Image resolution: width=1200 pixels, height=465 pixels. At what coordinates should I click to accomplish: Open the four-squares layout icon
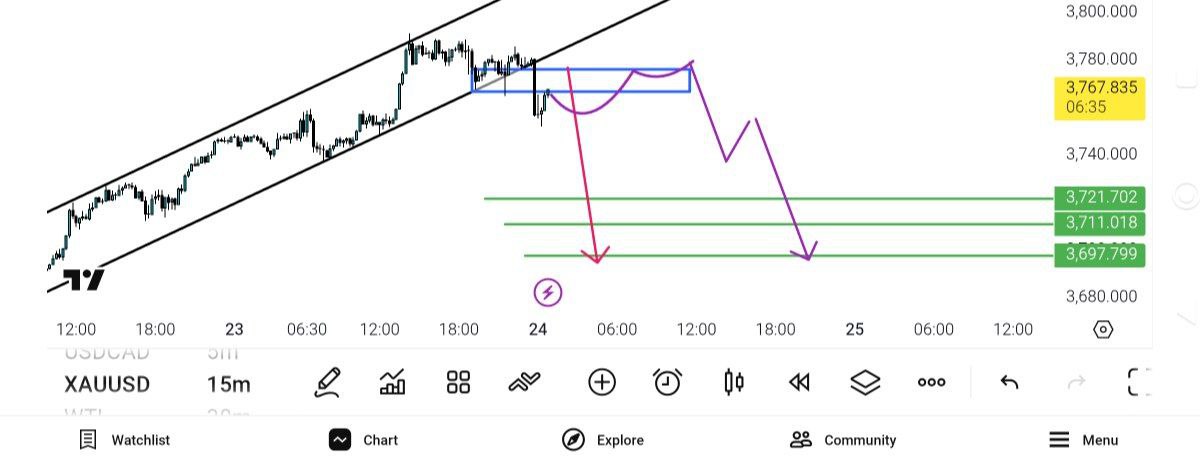(x=458, y=382)
